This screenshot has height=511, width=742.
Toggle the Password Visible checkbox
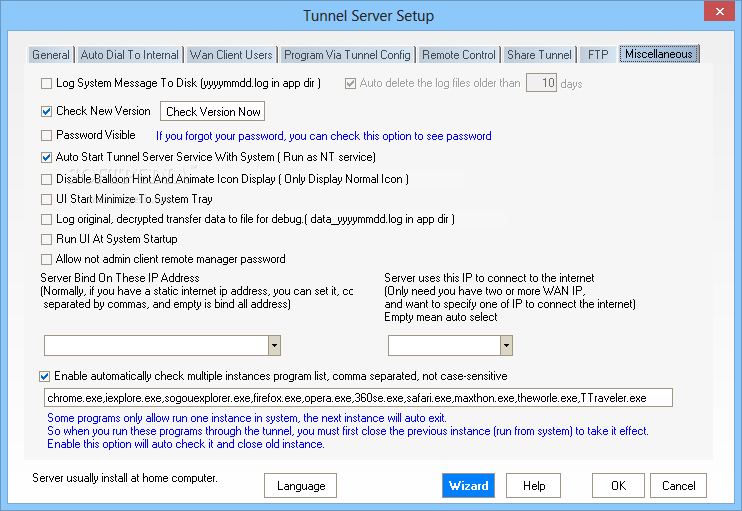click(x=47, y=135)
